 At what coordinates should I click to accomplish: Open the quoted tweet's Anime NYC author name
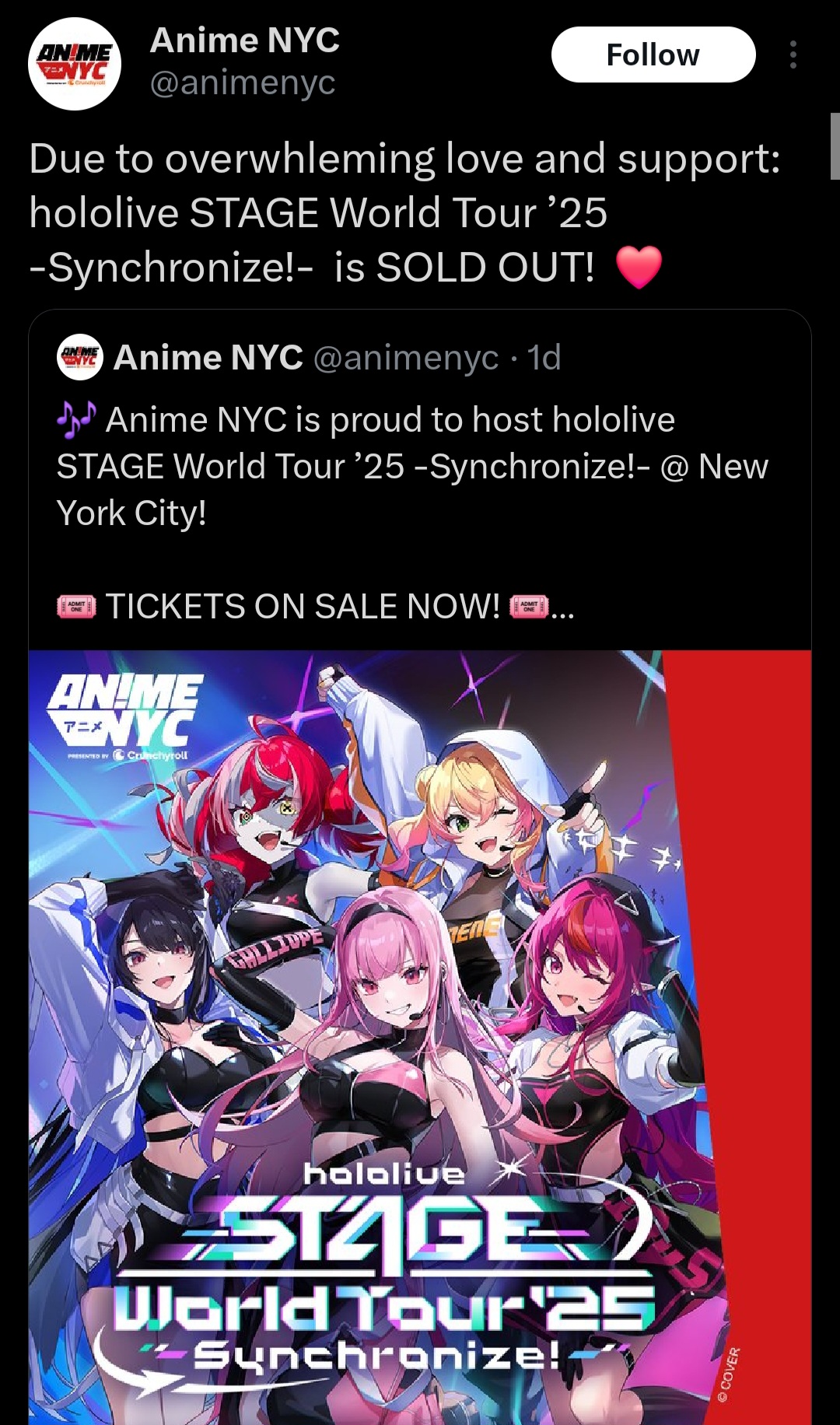[208, 358]
